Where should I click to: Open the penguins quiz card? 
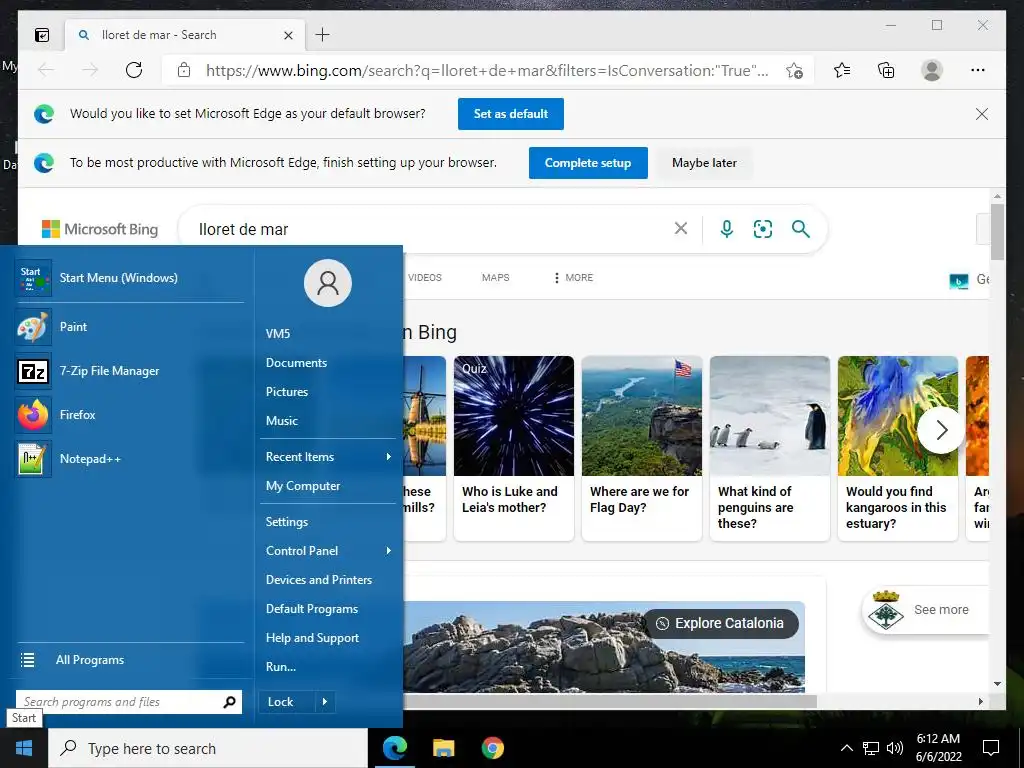(770, 448)
